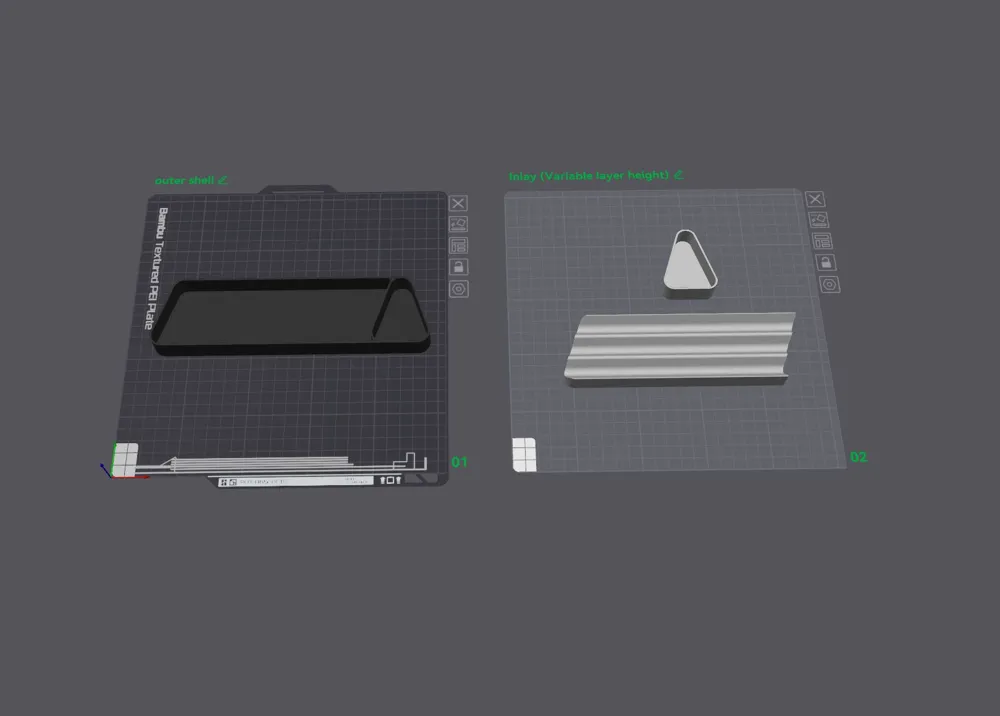Click the plate number 01 label
Screen dimensions: 1000x716
point(459,462)
